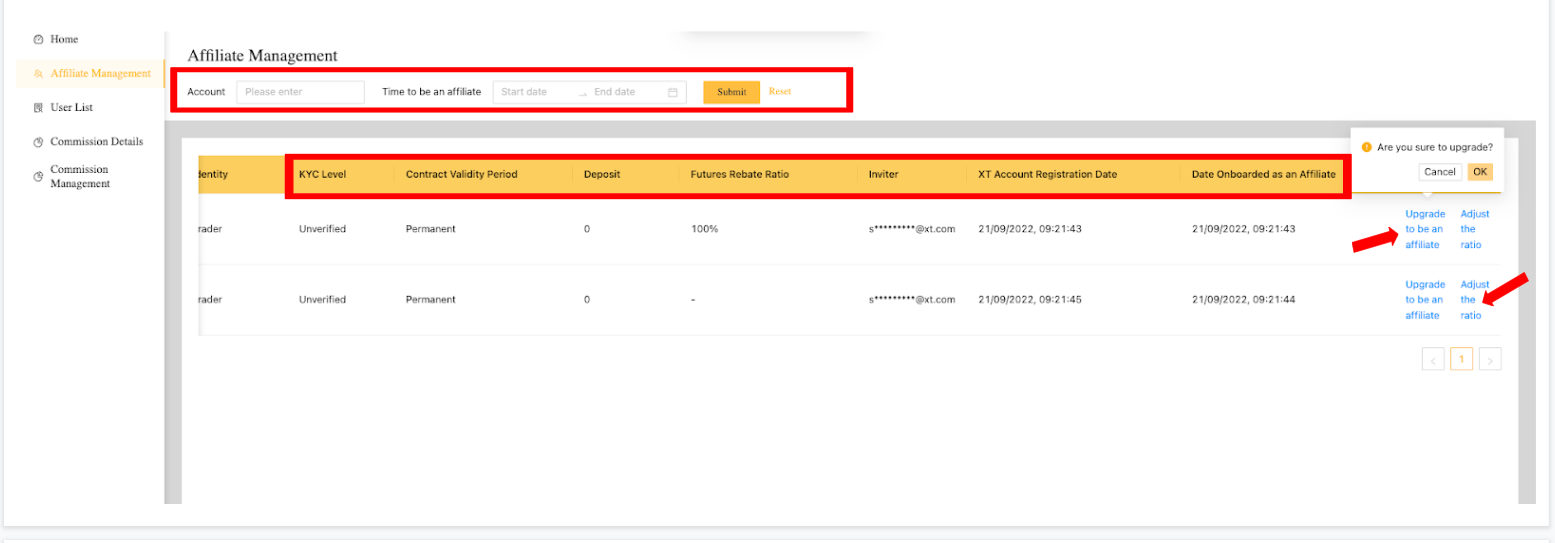Click the calendar icon in date range field
Image resolution: width=1555 pixels, height=543 pixels.
pyautogui.click(x=673, y=92)
